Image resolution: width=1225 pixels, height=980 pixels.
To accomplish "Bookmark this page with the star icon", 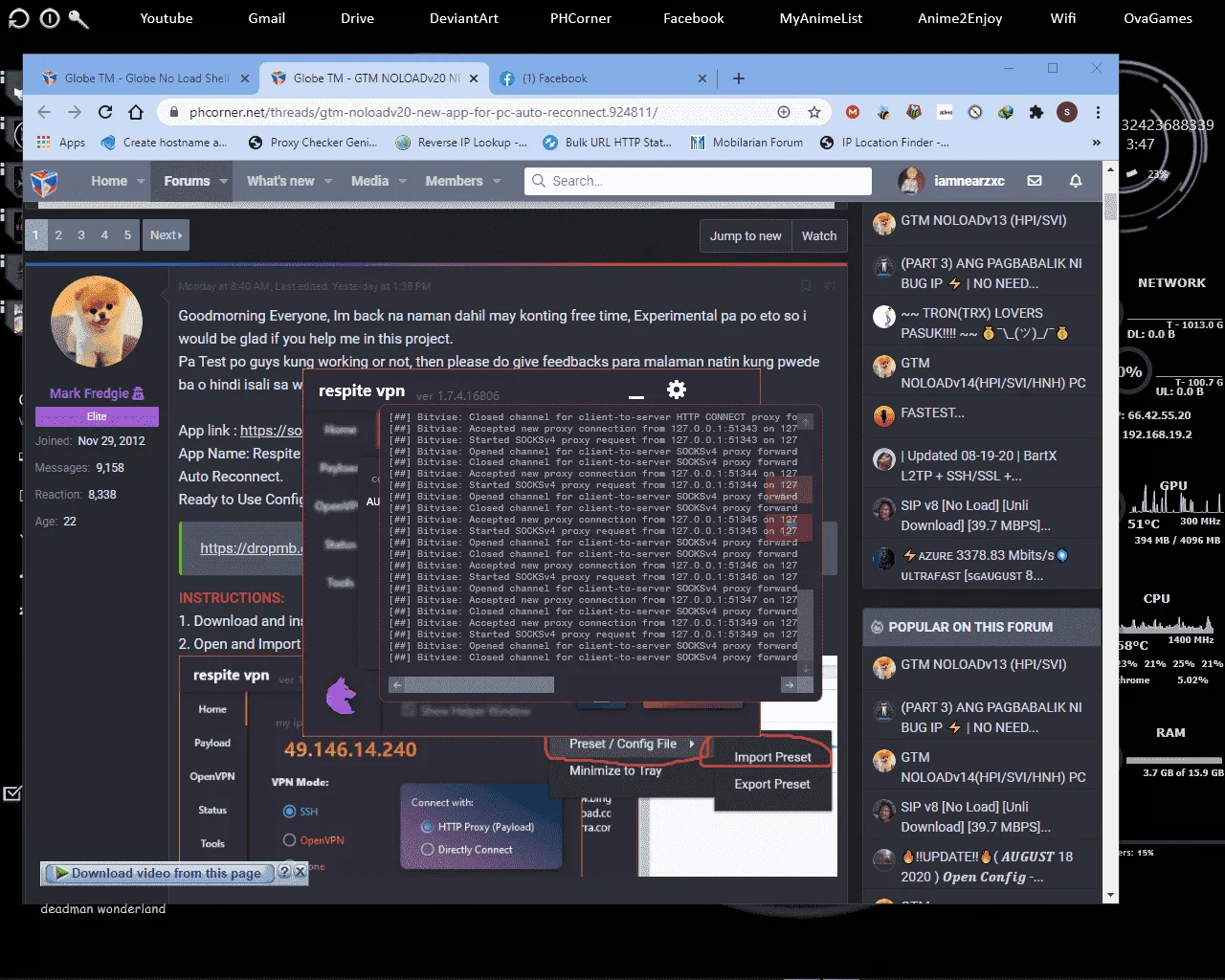I will 814,112.
